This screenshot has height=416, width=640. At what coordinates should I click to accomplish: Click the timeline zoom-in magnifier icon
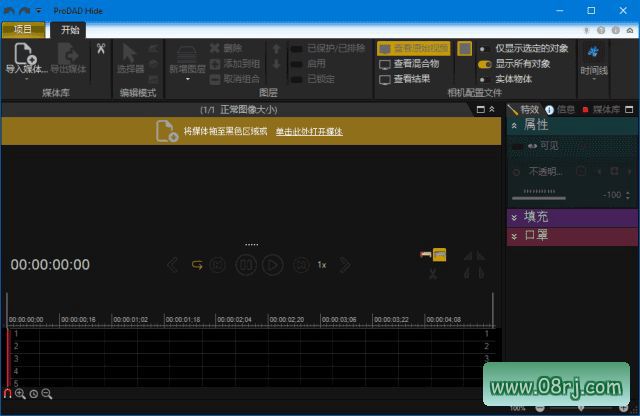coord(21,394)
